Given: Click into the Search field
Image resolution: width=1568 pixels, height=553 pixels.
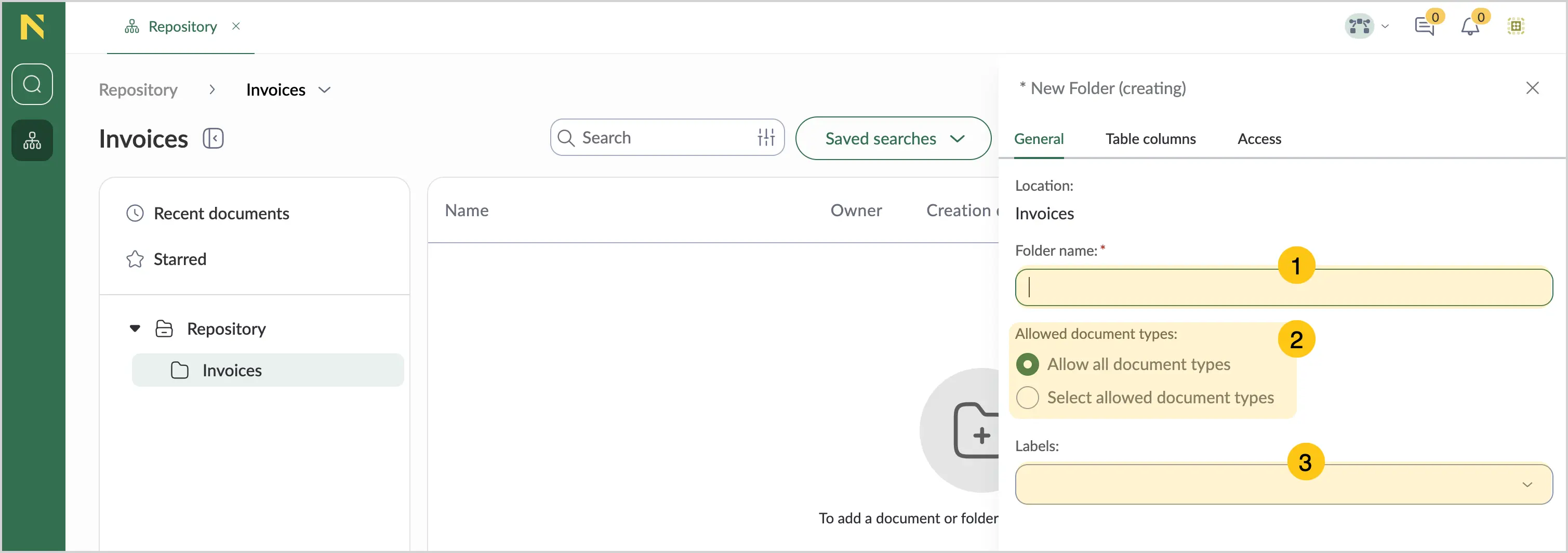Looking at the screenshot, I should click(667, 138).
